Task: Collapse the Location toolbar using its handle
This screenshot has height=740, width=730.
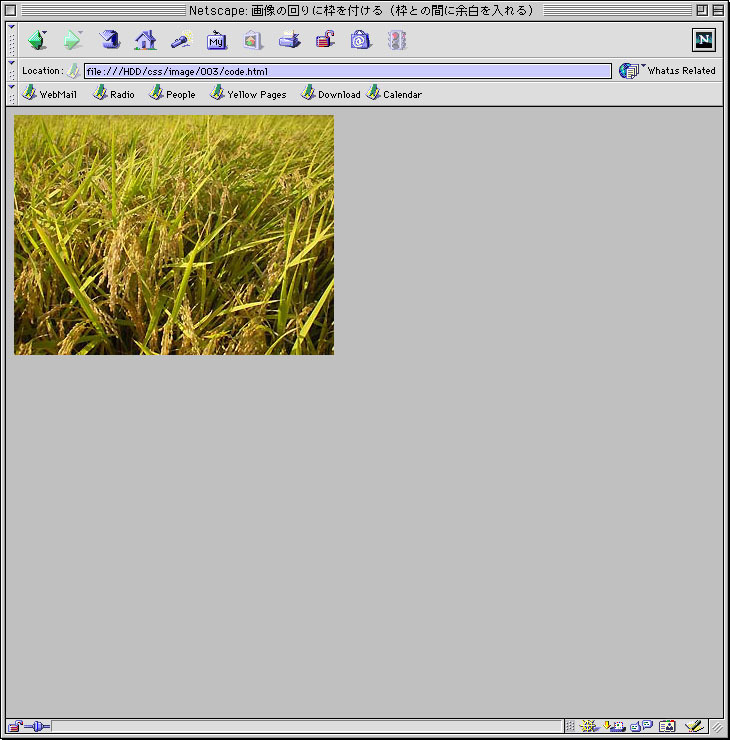Action: click(12, 70)
